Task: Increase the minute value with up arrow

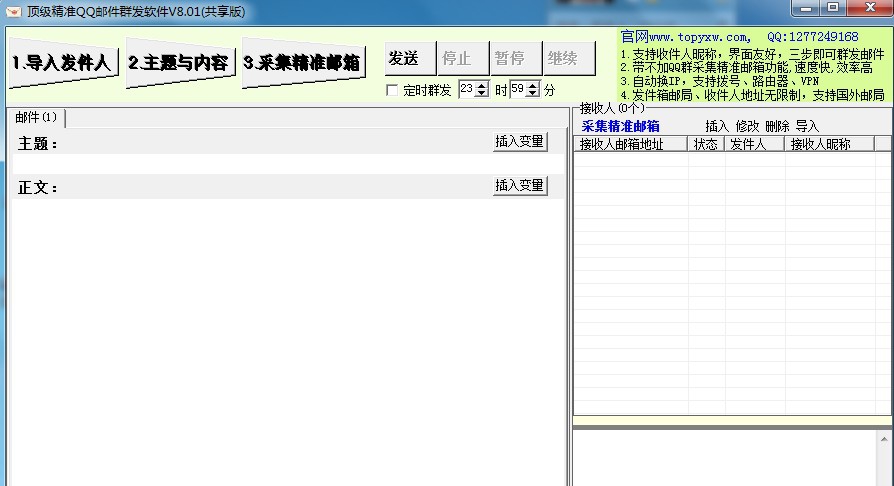Action: pyautogui.click(x=533, y=86)
